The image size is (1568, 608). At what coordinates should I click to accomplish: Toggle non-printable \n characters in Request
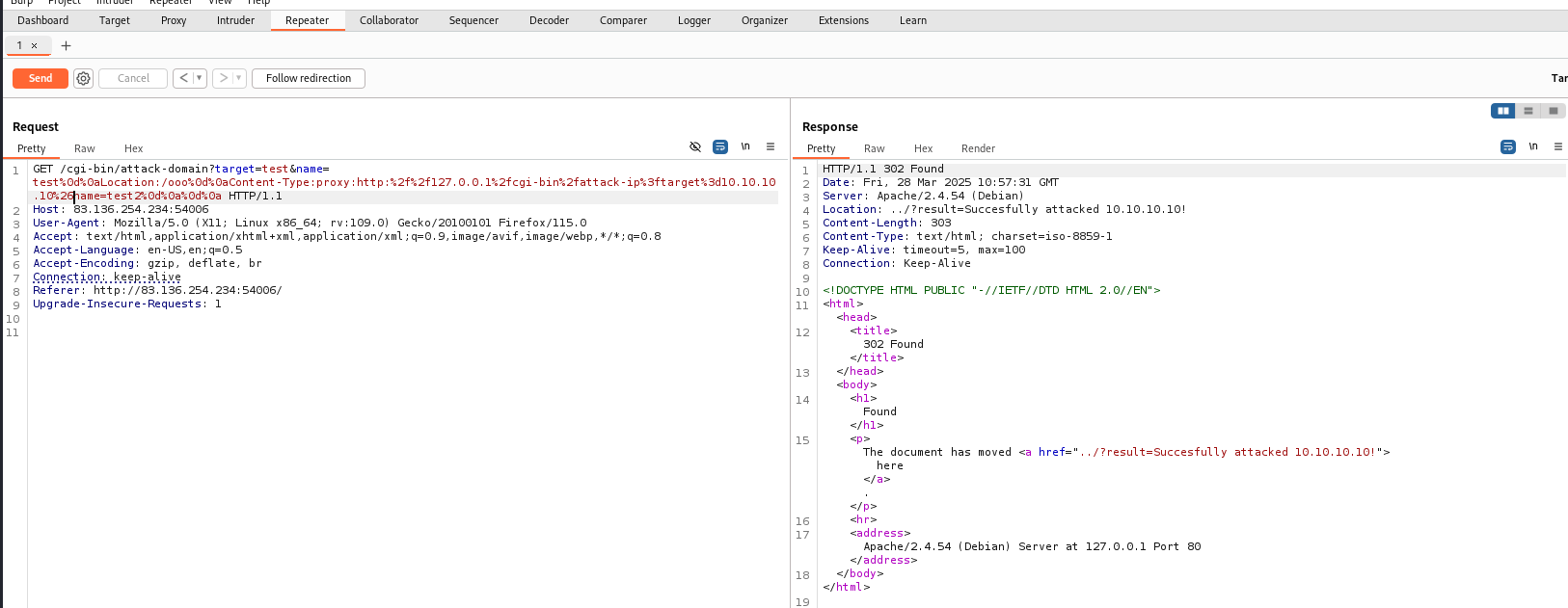point(745,146)
